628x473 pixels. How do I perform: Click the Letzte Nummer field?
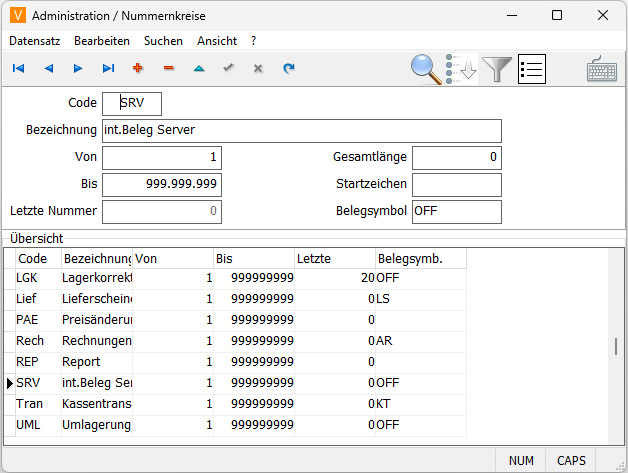click(162, 211)
